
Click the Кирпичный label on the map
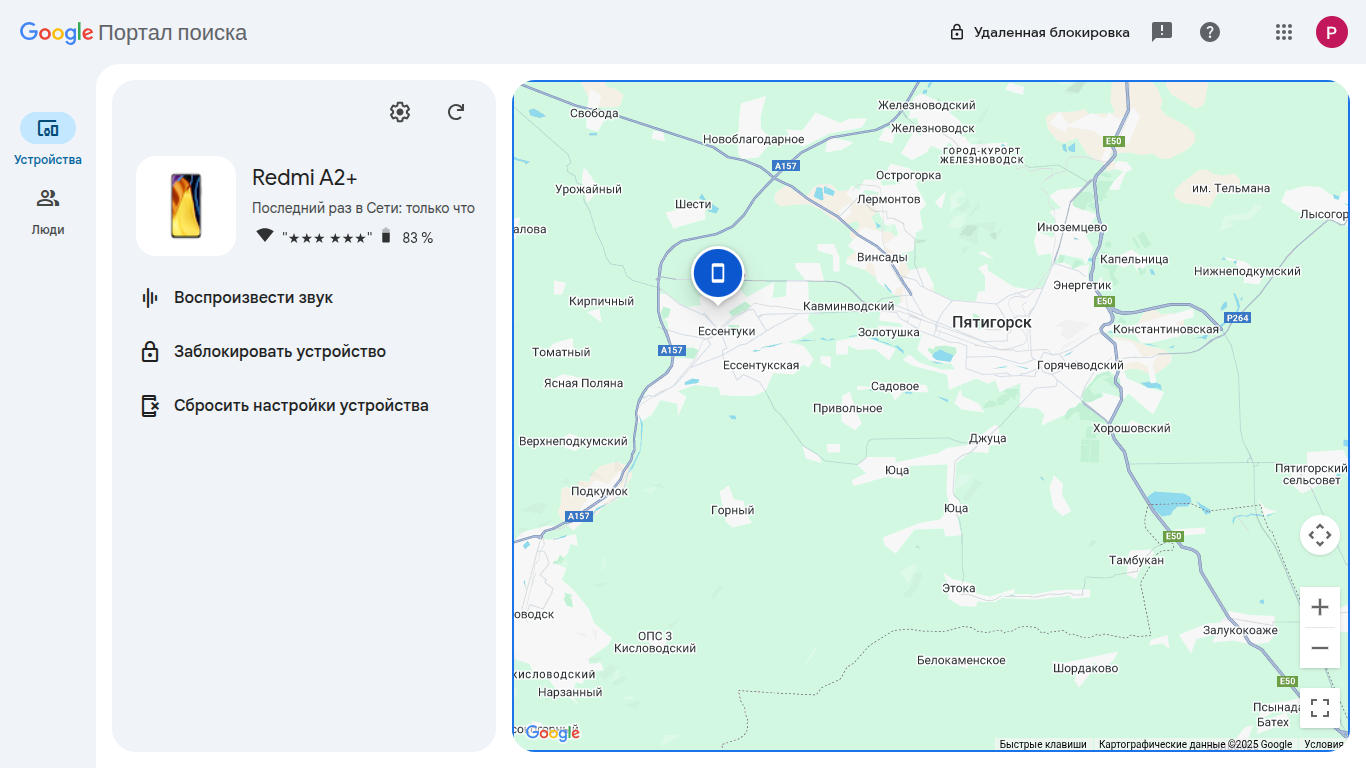pyautogui.click(x=602, y=301)
